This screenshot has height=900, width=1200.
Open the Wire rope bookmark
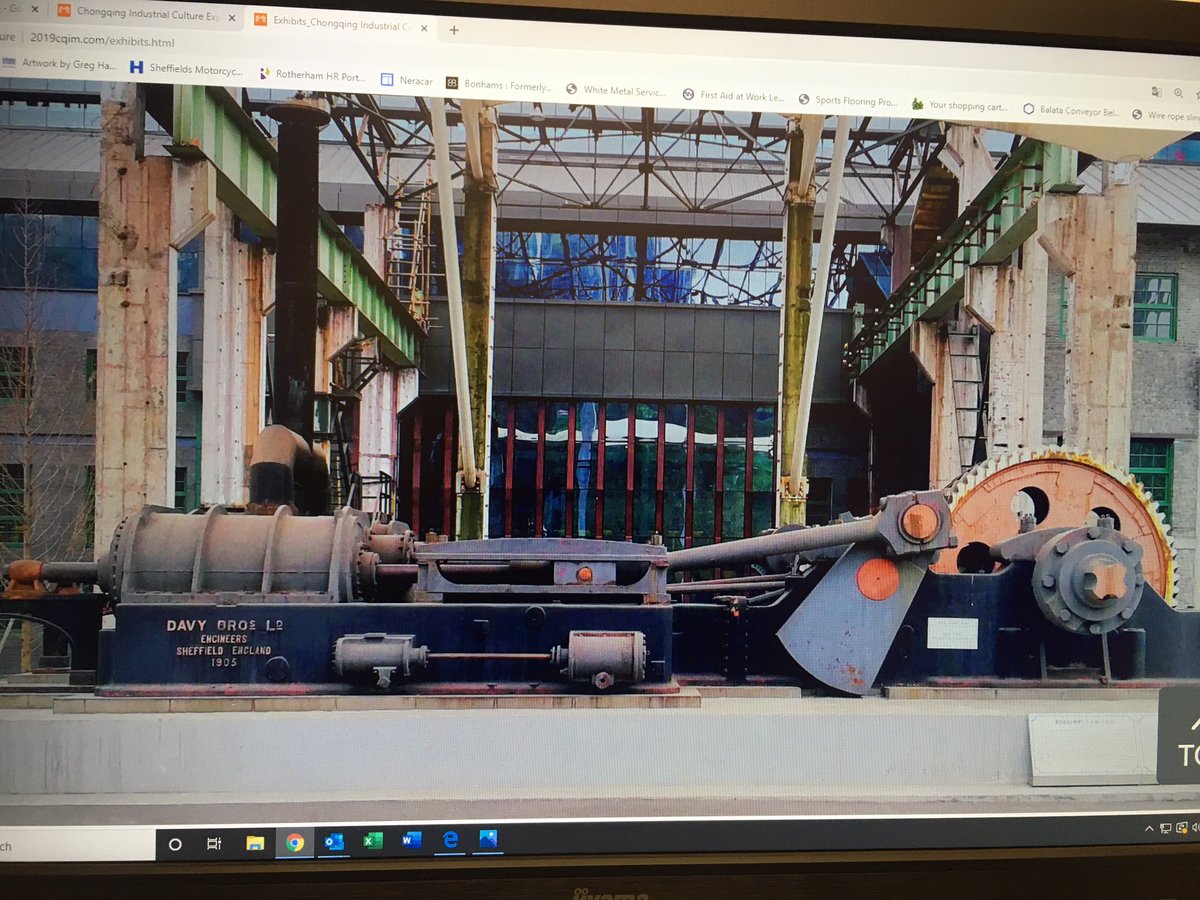click(1166, 115)
